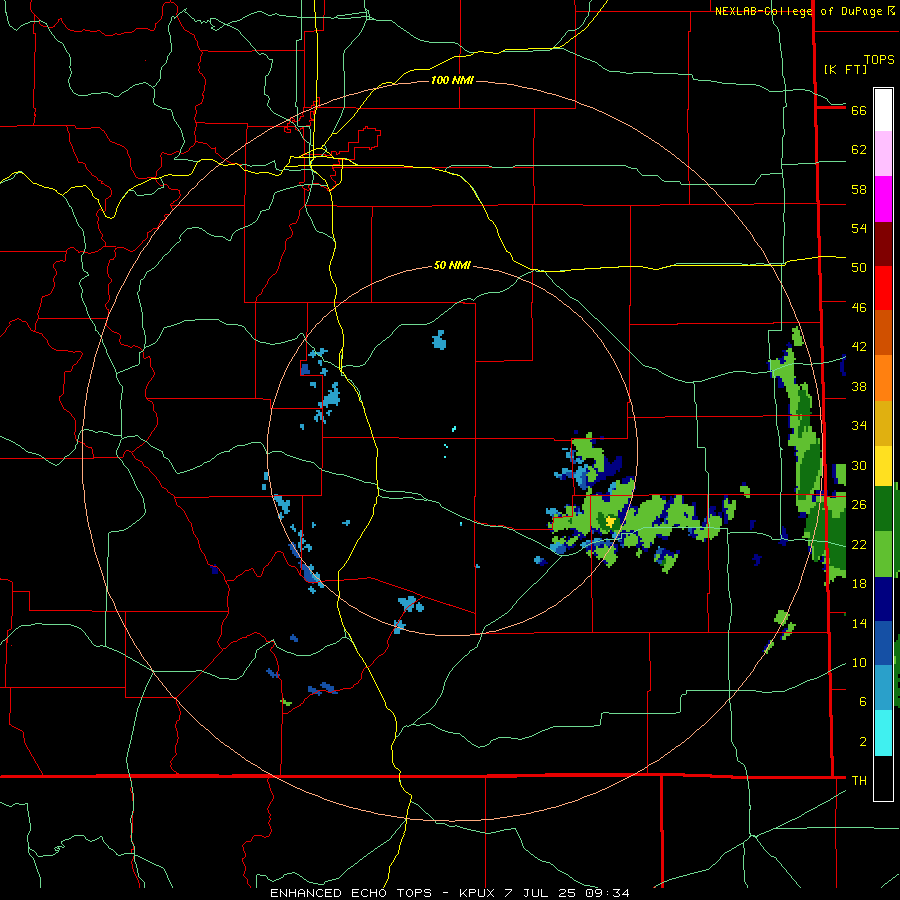The image size is (900, 900).
Task: Click the 62 legend value
Action: tap(859, 149)
